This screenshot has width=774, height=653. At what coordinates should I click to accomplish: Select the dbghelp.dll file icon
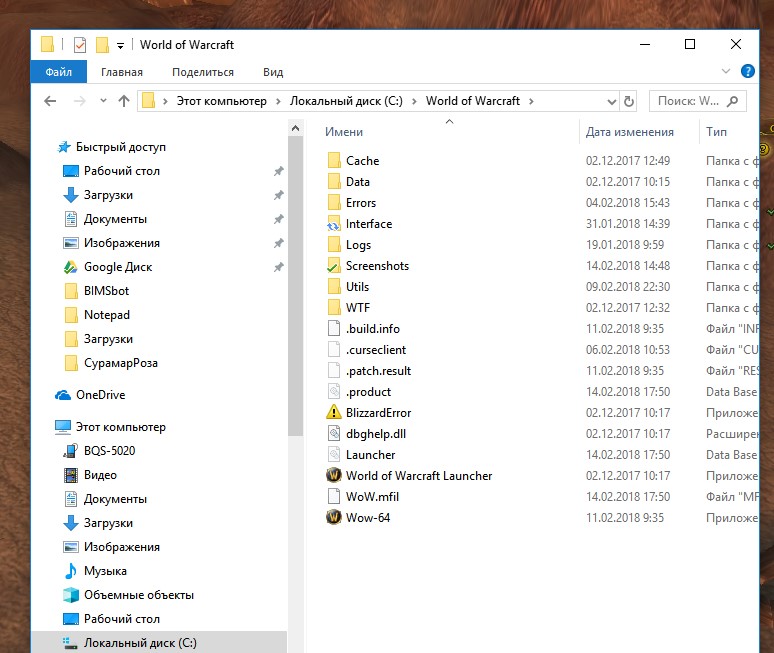click(x=334, y=433)
